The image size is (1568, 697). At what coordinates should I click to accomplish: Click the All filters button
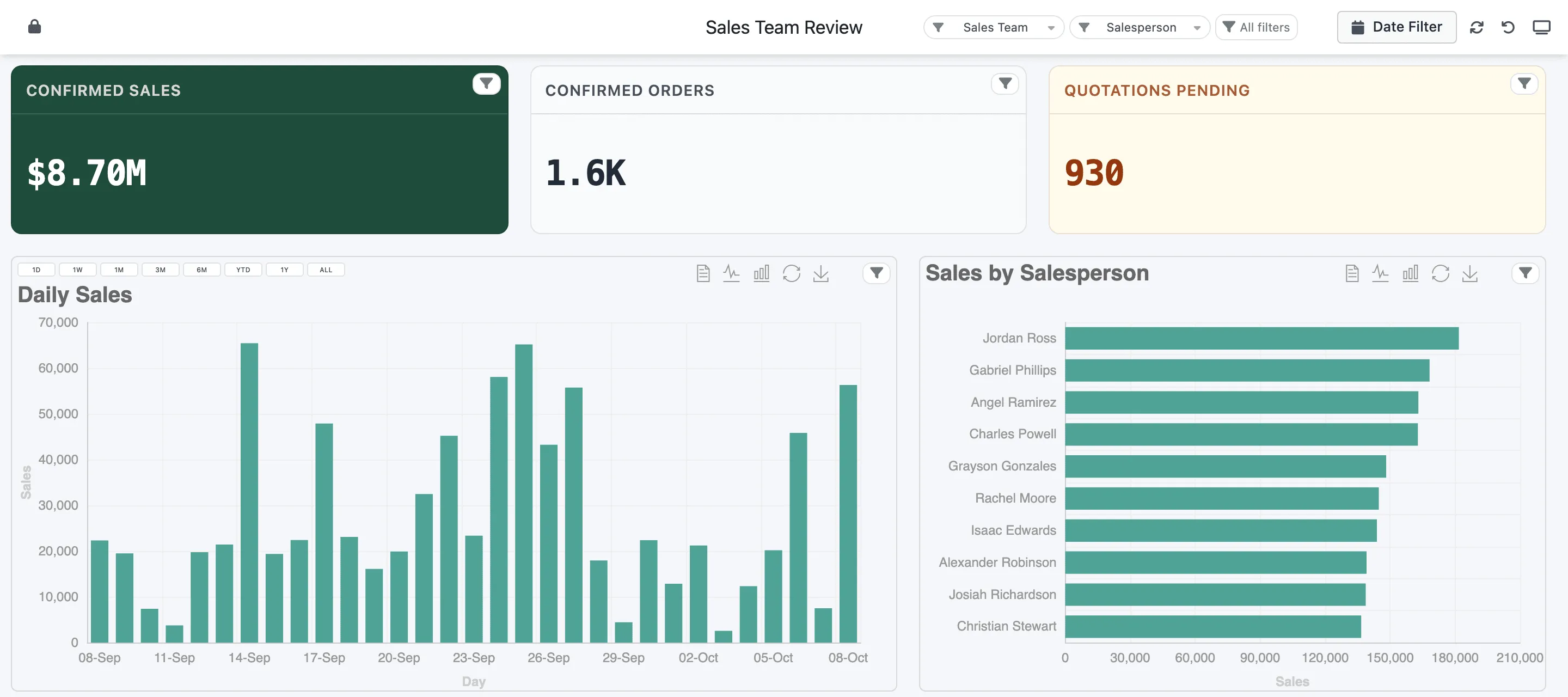(x=1257, y=27)
